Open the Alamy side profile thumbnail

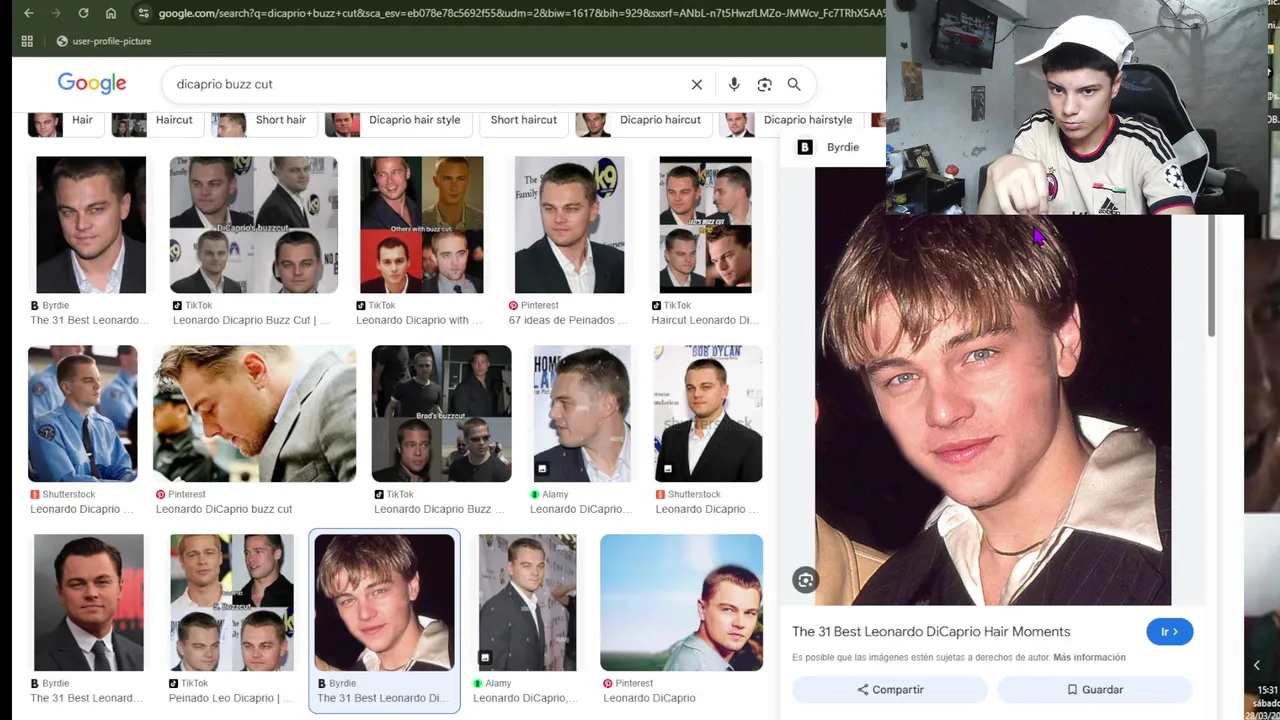[x=582, y=413]
